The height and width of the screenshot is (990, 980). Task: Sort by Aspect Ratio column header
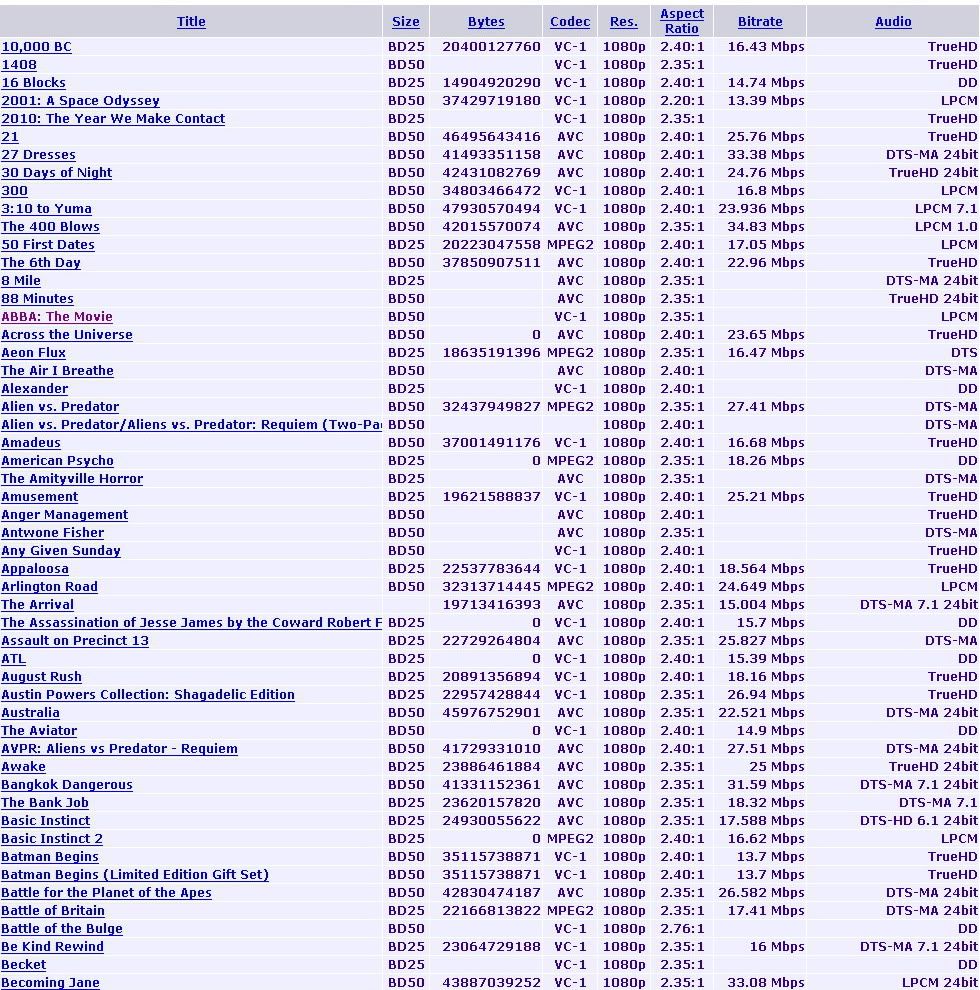682,21
